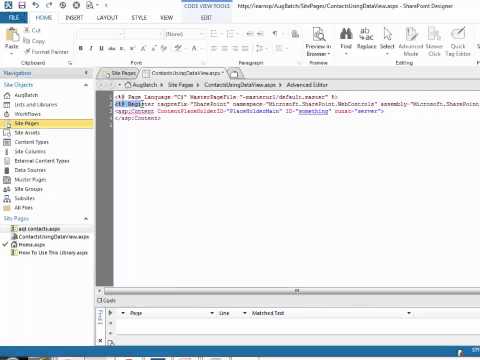The width and height of the screenshot is (480, 360).
Task: Switch to the HOME ribbon tab
Action: tap(44, 18)
